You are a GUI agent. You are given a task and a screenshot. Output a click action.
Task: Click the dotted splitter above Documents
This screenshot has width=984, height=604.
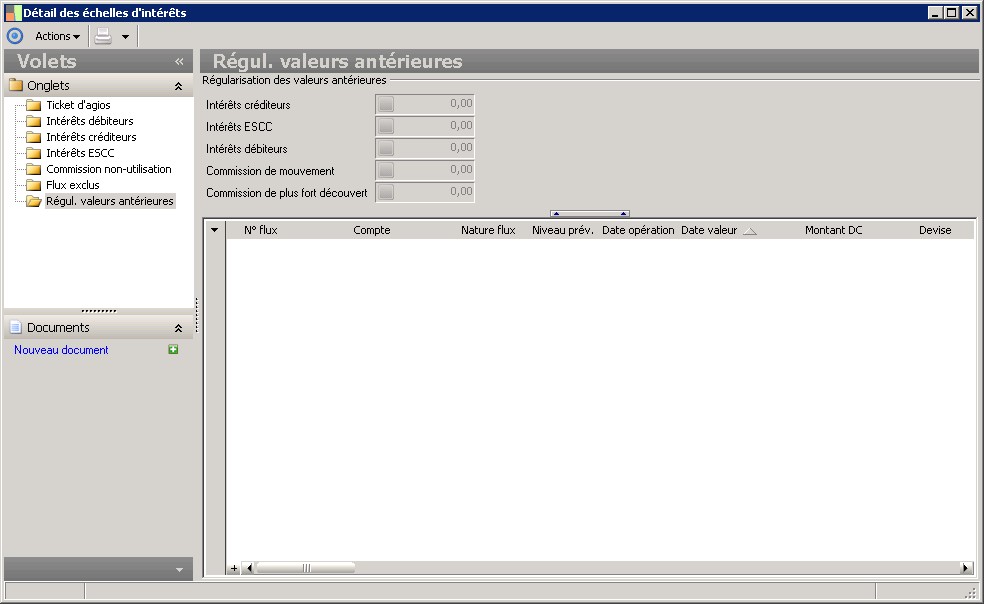click(x=99, y=311)
